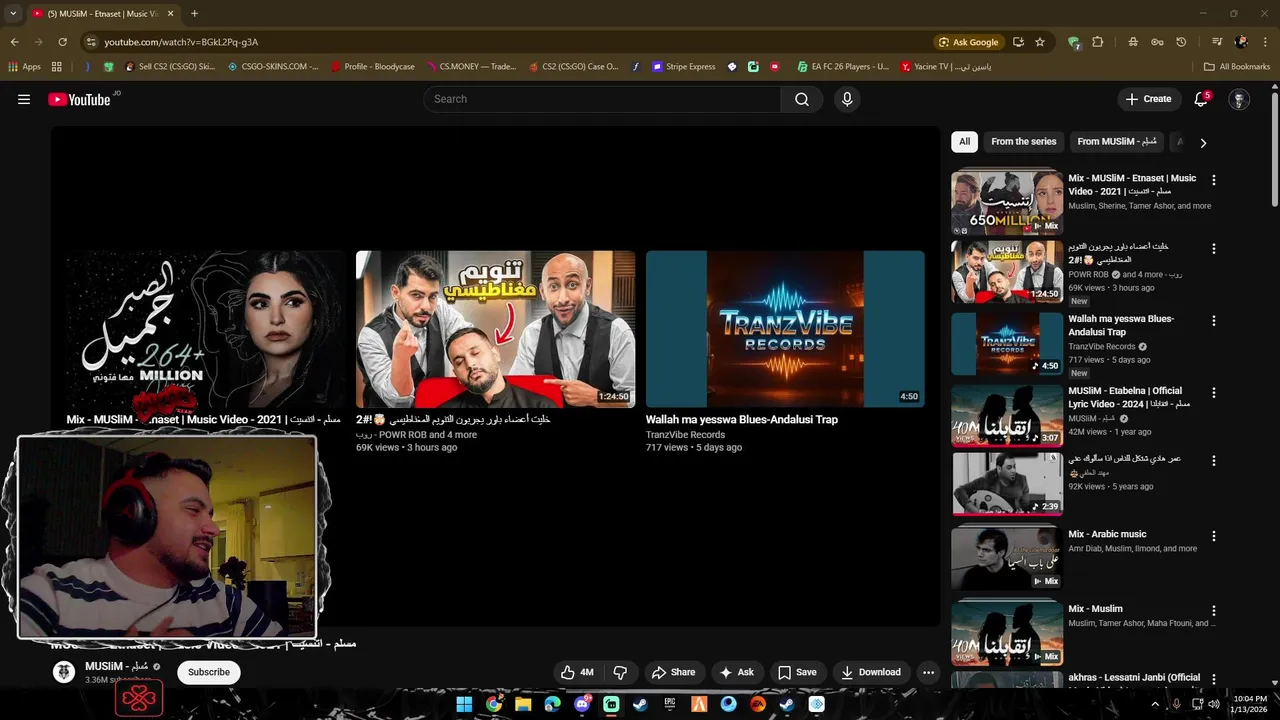The height and width of the screenshot is (720, 1280).
Task: Select the From MUSliM chip
Action: tap(1117, 142)
